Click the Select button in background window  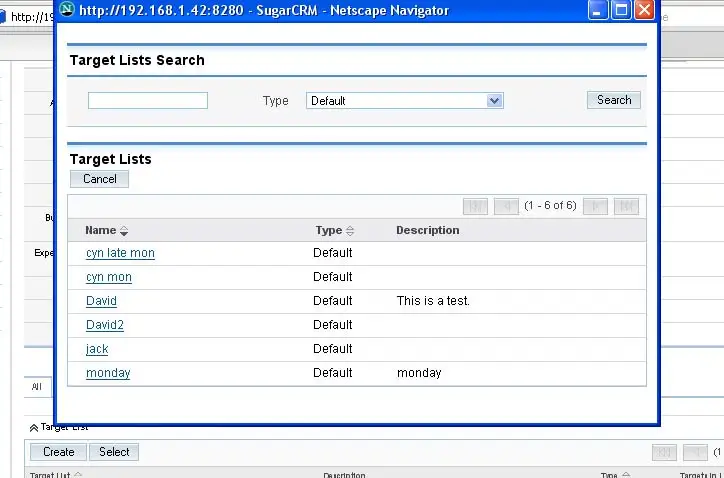click(x=114, y=452)
